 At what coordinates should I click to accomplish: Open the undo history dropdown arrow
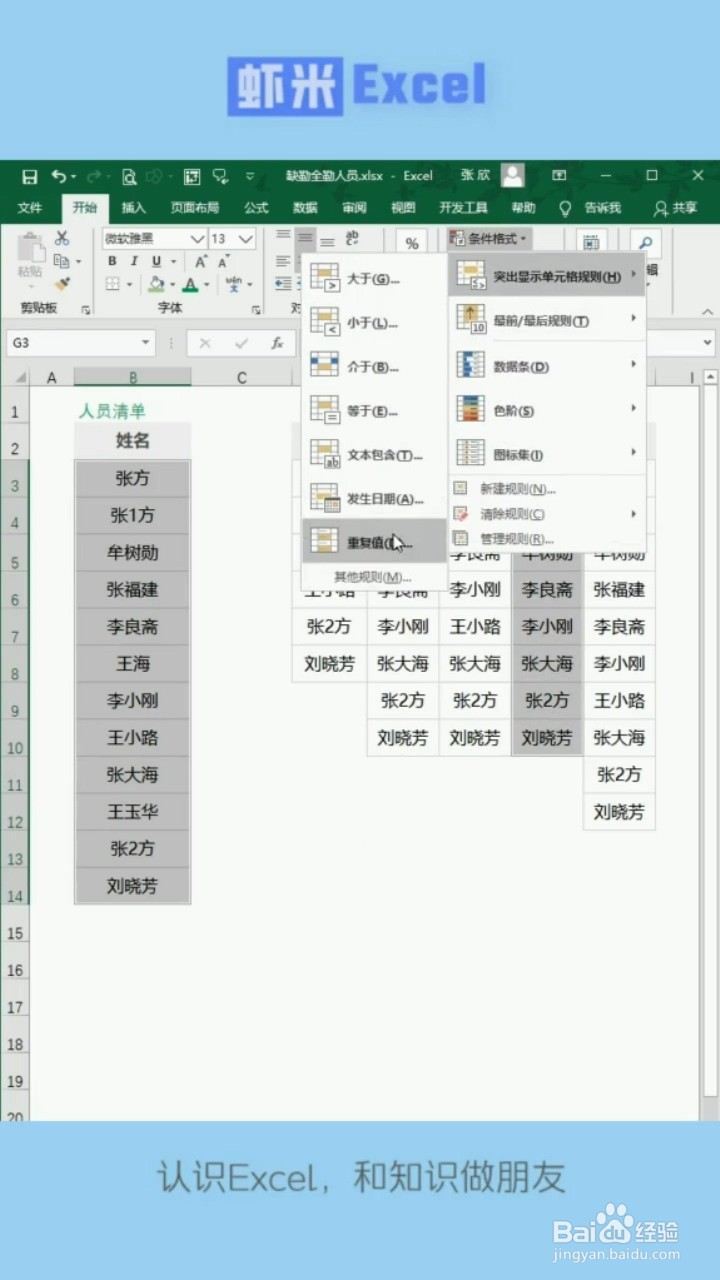pos(73,177)
